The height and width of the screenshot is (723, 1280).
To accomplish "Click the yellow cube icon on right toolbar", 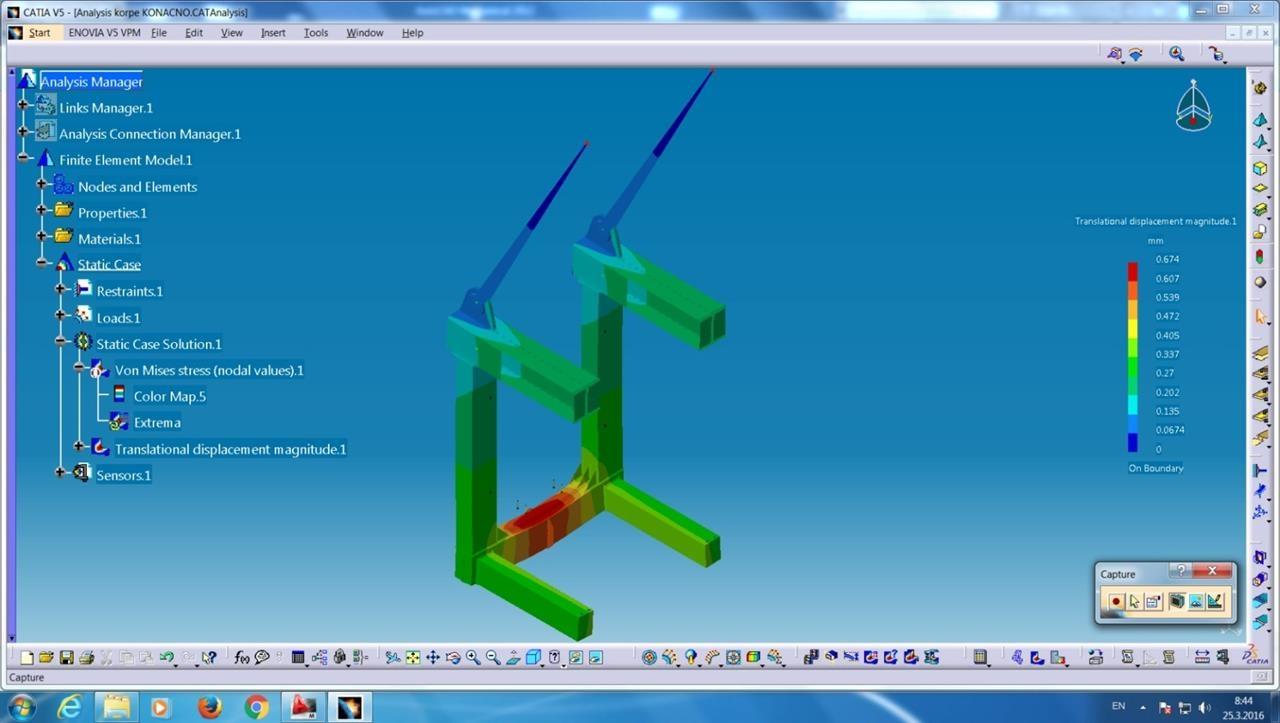I will [1260, 168].
